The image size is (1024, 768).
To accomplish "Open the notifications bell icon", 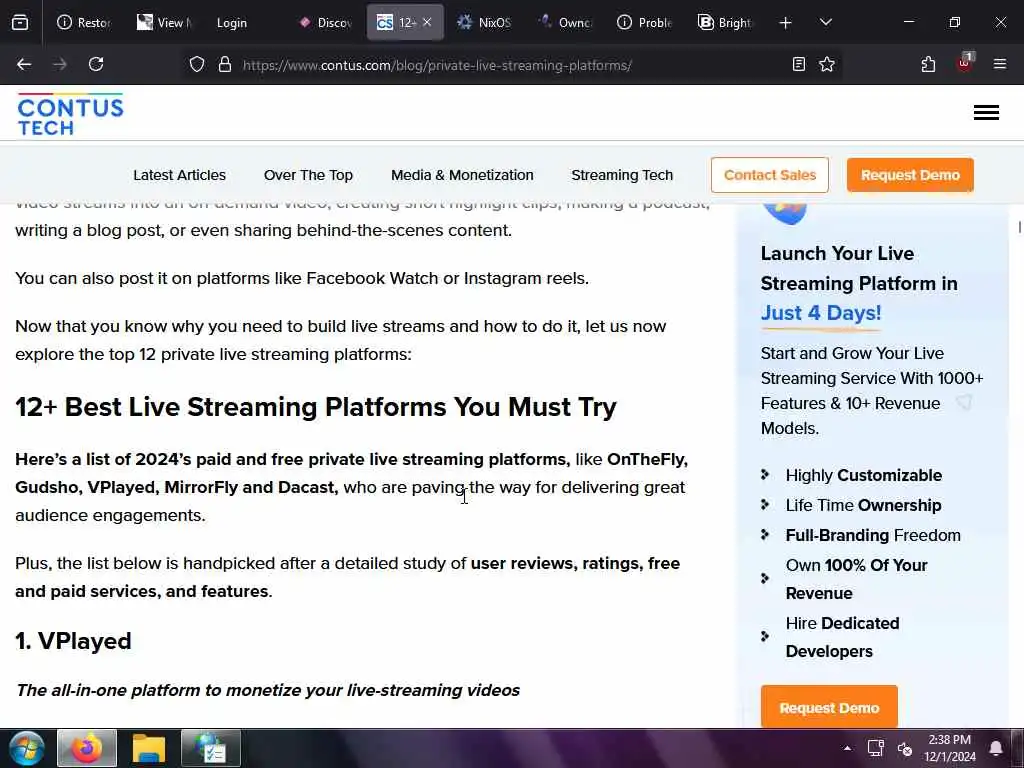I will point(996,748).
